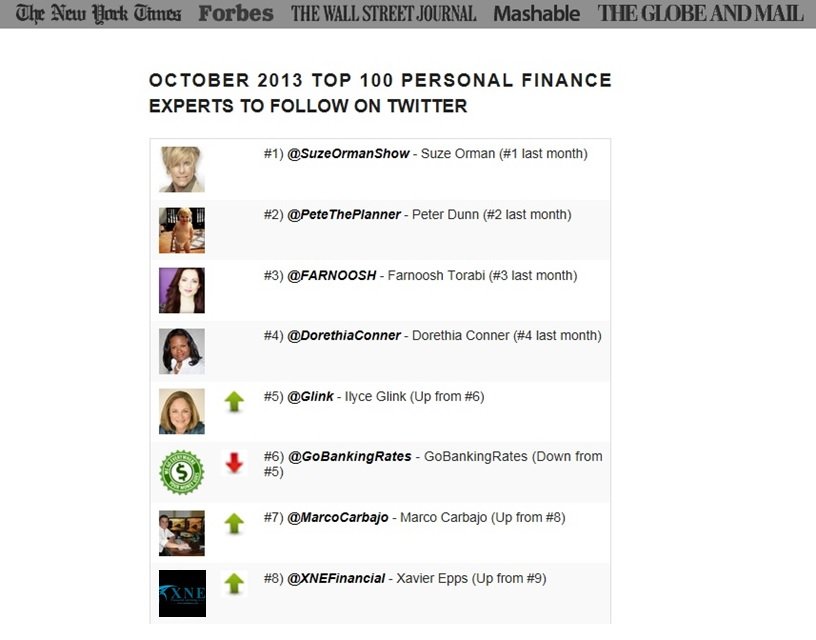
Task: Click the green up arrow beside @MarcoCarbajo
Action: 234,523
